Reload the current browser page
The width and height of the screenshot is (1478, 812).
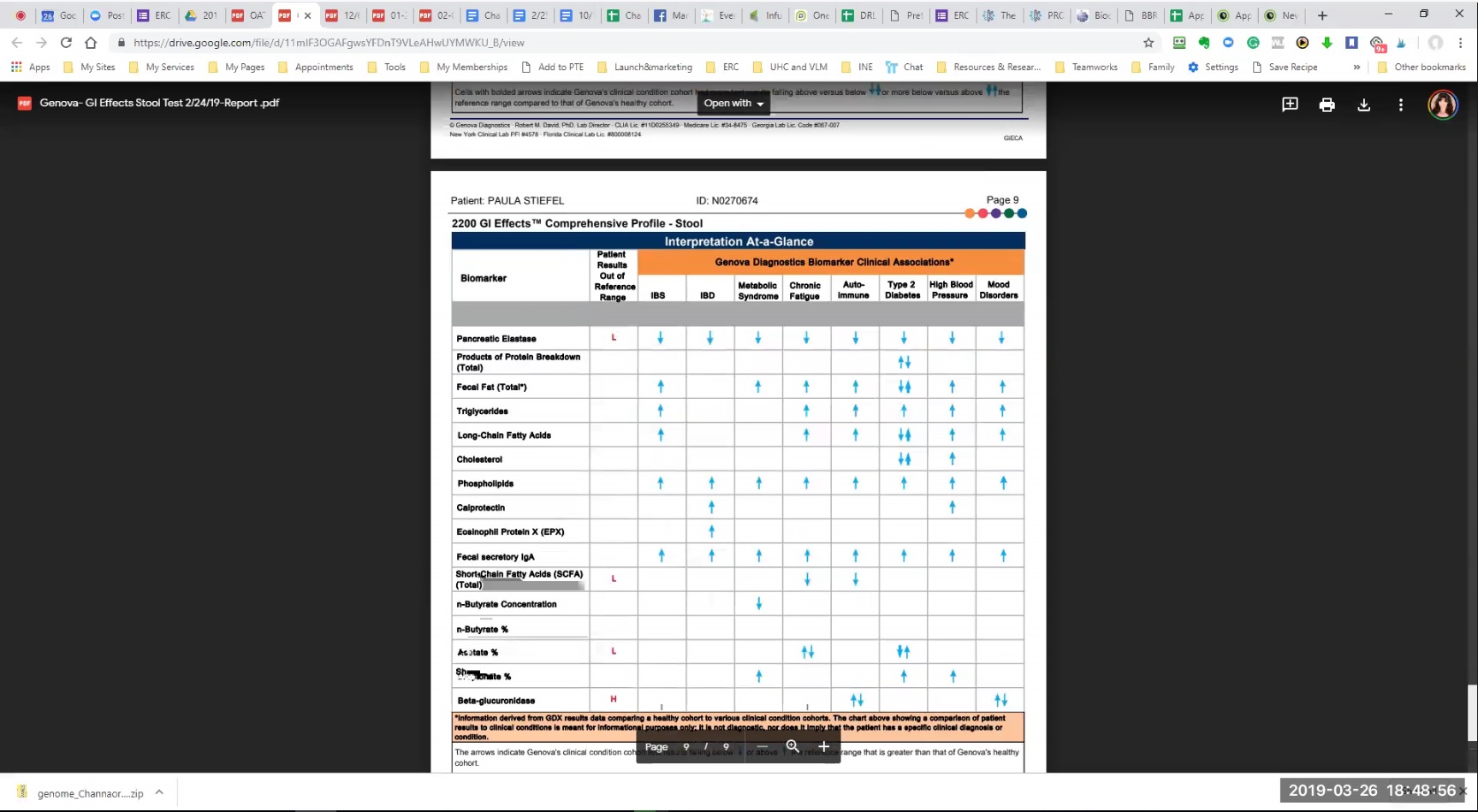coord(66,42)
